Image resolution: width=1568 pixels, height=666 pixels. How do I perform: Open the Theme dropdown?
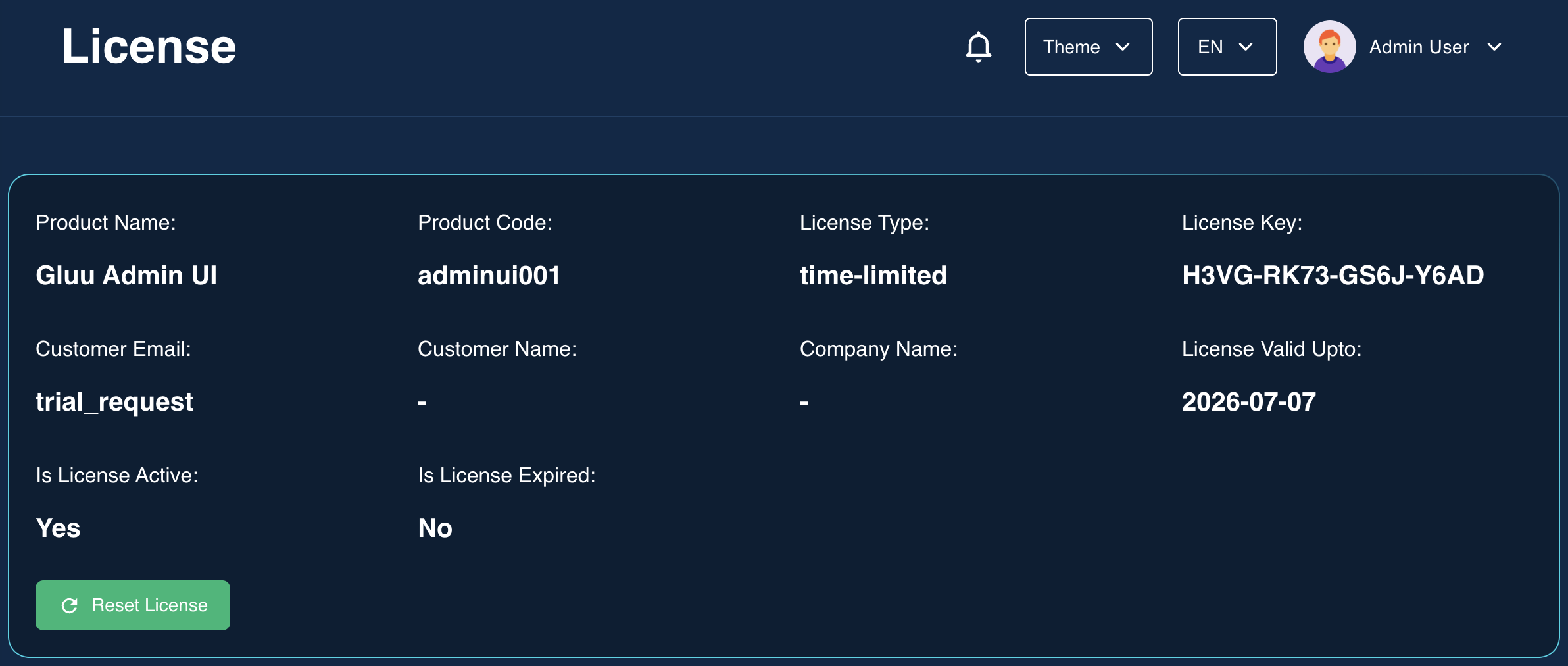[1089, 47]
